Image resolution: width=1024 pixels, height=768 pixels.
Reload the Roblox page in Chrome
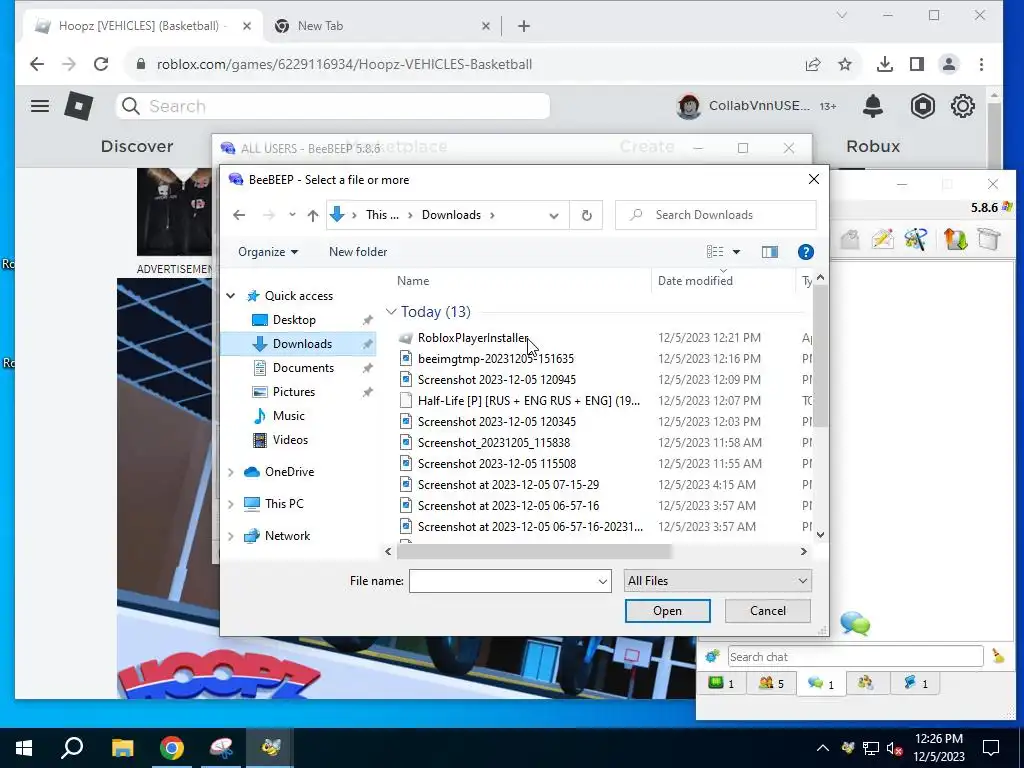[101, 64]
